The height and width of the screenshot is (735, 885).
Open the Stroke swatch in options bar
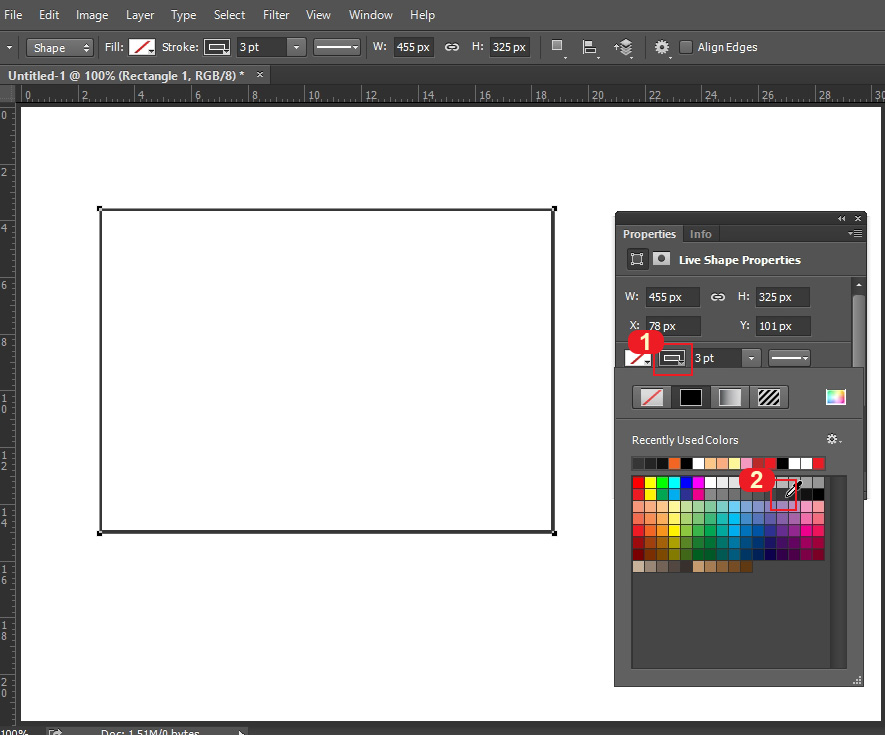point(217,47)
